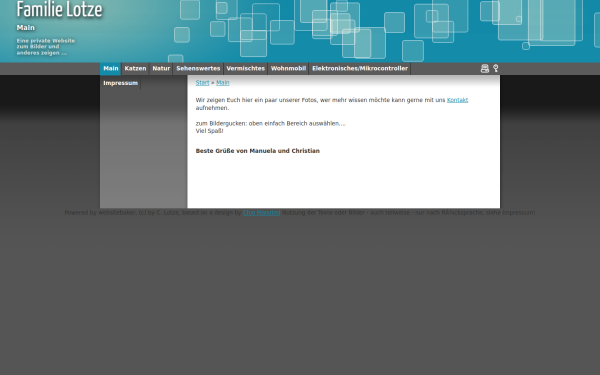Image resolution: width=600 pixels, height=375 pixels.
Task: Click 'Beste Grüße von Manuela und Christian'
Action: [258, 151]
